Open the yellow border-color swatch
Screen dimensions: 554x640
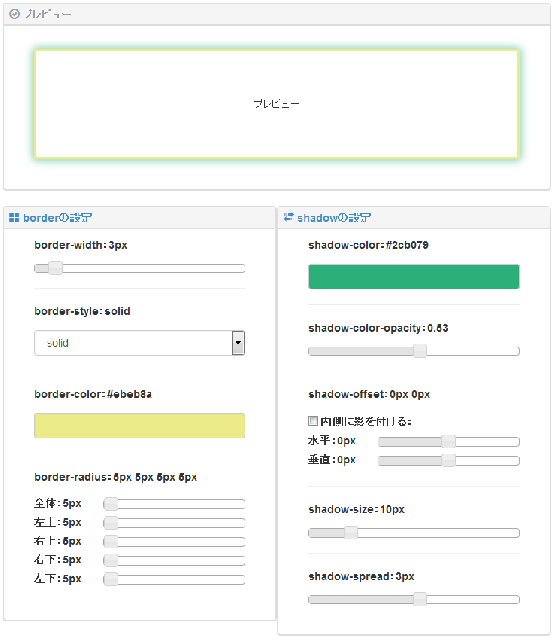click(139, 425)
